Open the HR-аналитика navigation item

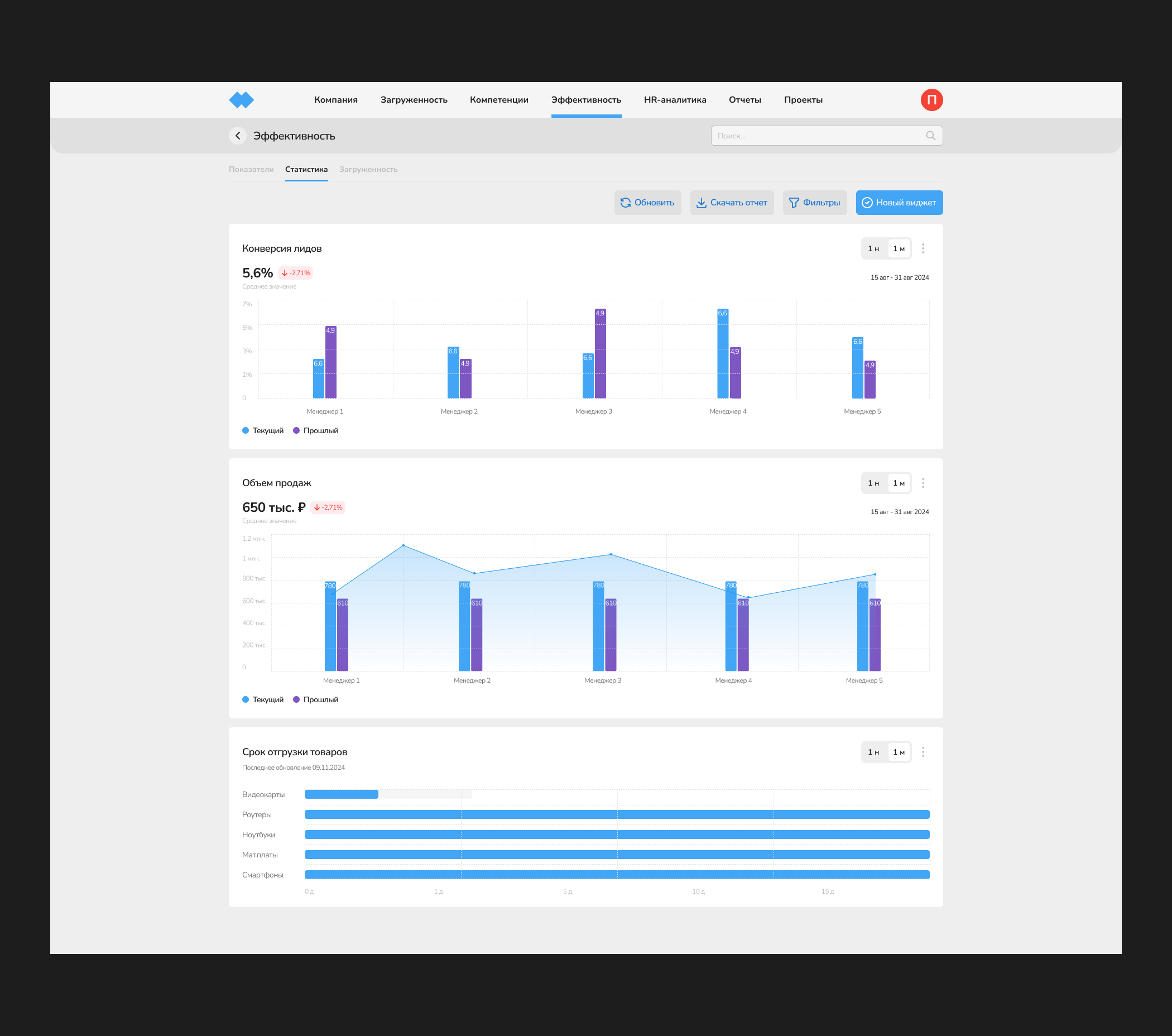tap(674, 100)
